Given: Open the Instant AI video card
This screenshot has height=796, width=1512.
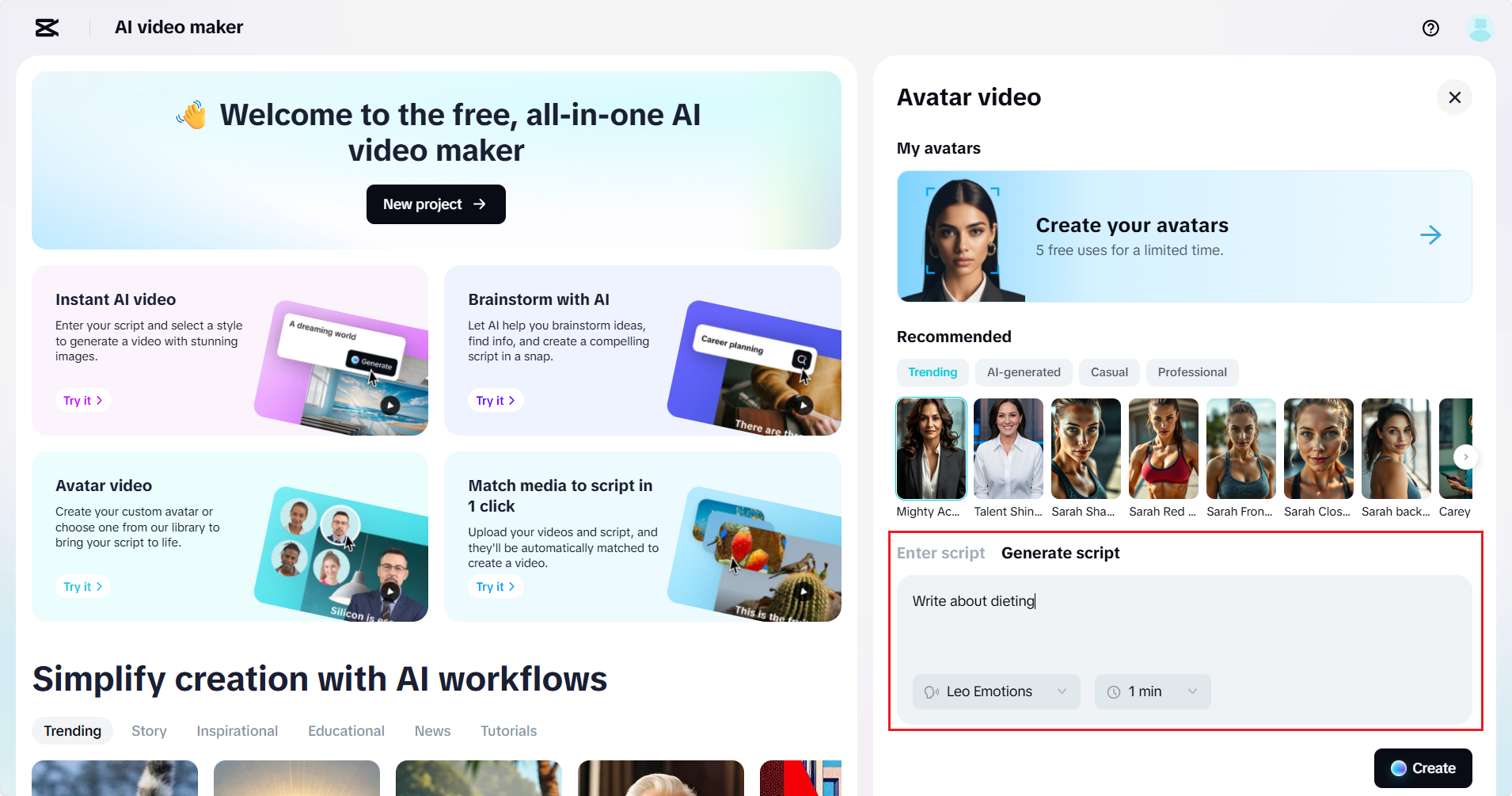Looking at the screenshot, I should [x=230, y=350].
